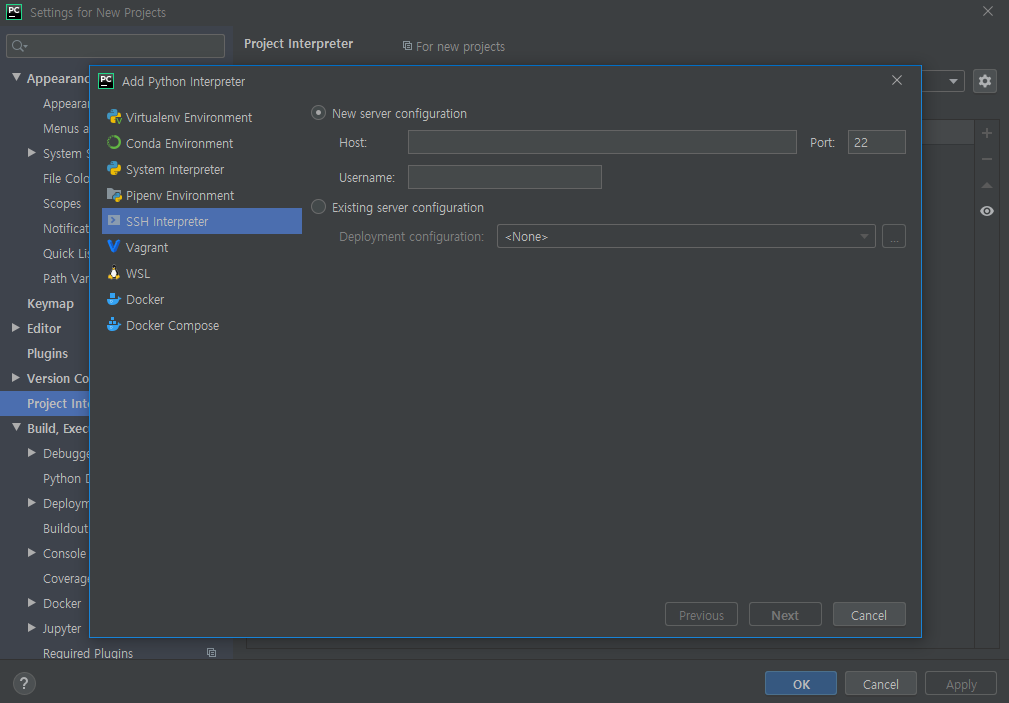The height and width of the screenshot is (703, 1009).
Task: Close the Add Python Interpreter dialog
Action: pos(896,80)
